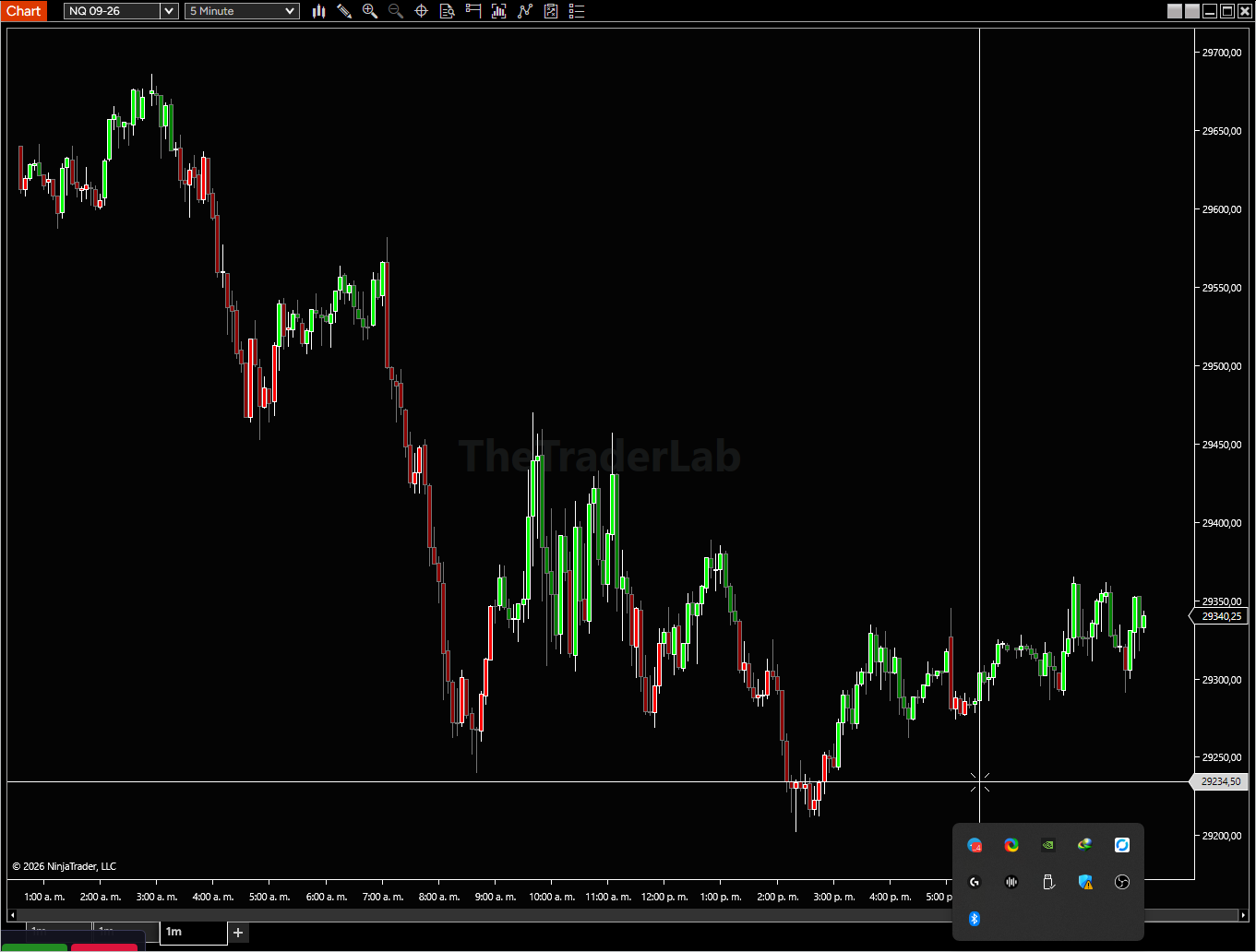This screenshot has width=1256, height=952.
Task: Click the green button at bottom left
Action: pyautogui.click(x=34, y=946)
